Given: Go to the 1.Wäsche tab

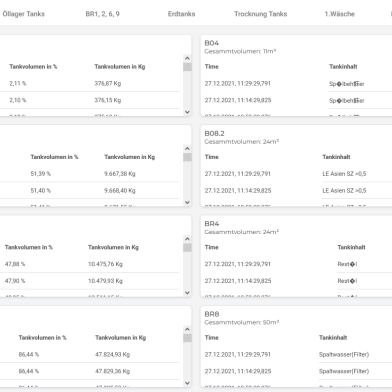Looking at the screenshot, I should pos(339,14).
